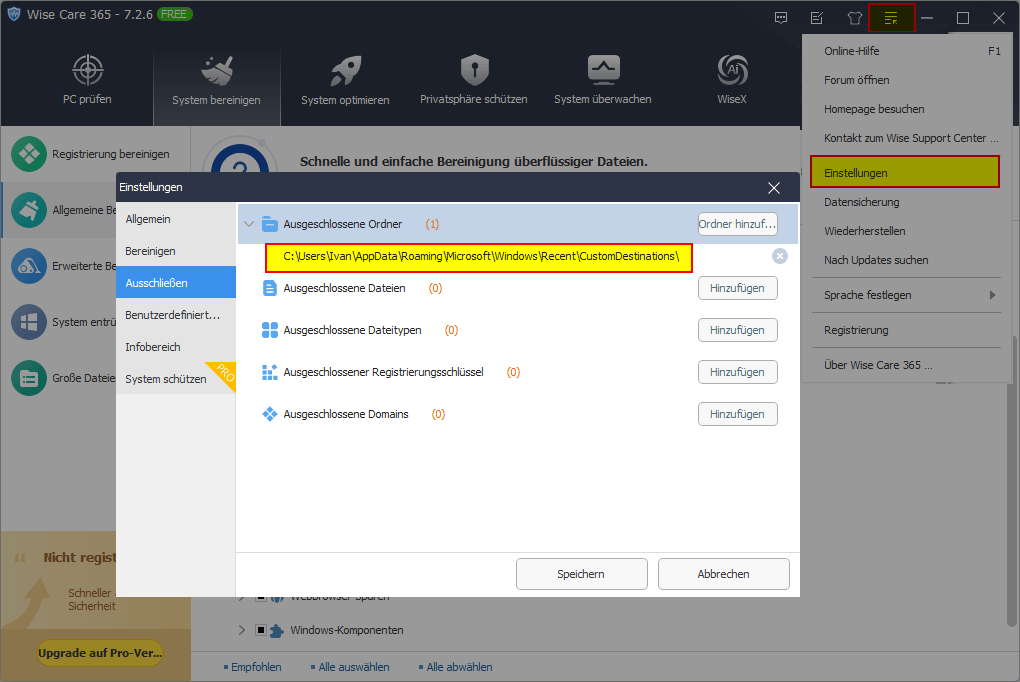Screen dimensions: 1020x682
Task: Remove the excluded CustomDestinations folder entry
Action: (x=779, y=256)
